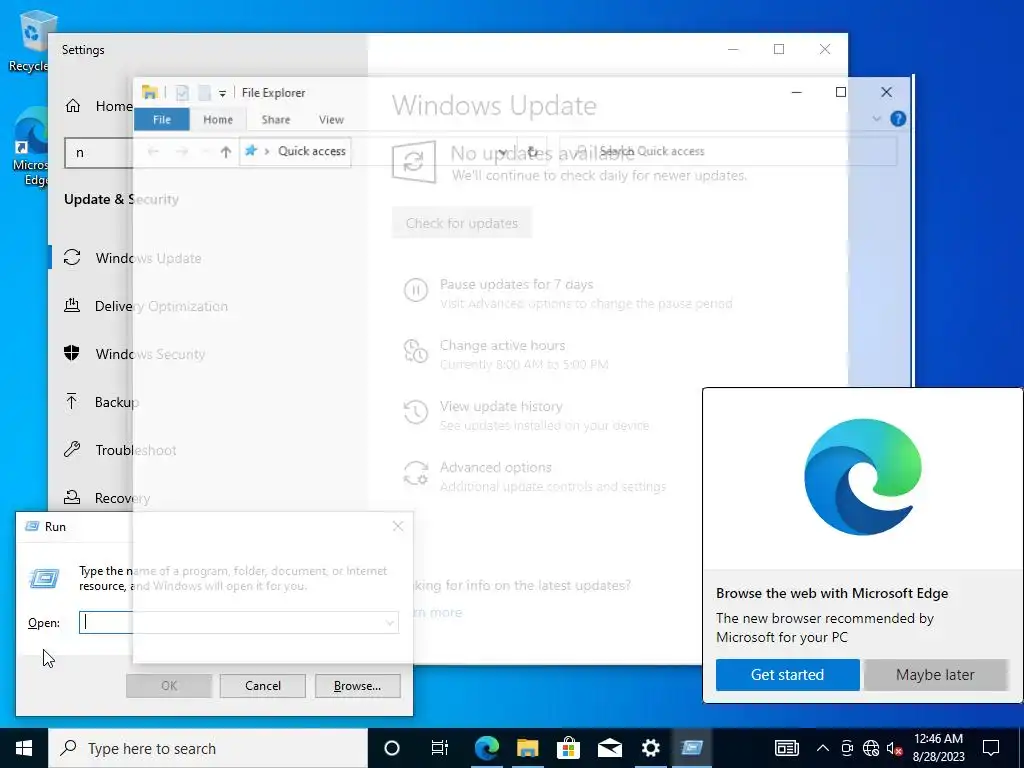
Task: Click Quick access in the address bar
Action: point(312,151)
